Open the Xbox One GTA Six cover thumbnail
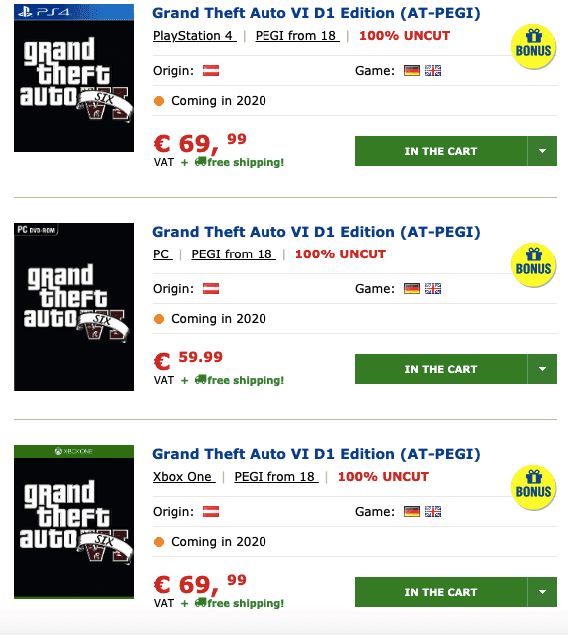This screenshot has height=643, width=576. tap(74, 522)
